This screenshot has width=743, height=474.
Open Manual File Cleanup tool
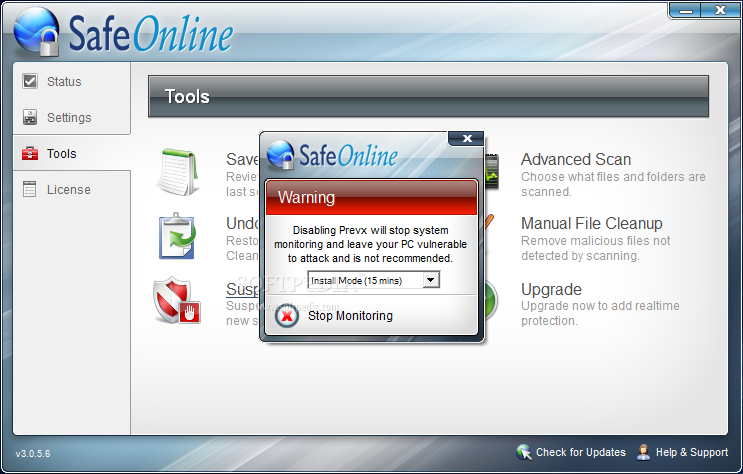coord(592,223)
